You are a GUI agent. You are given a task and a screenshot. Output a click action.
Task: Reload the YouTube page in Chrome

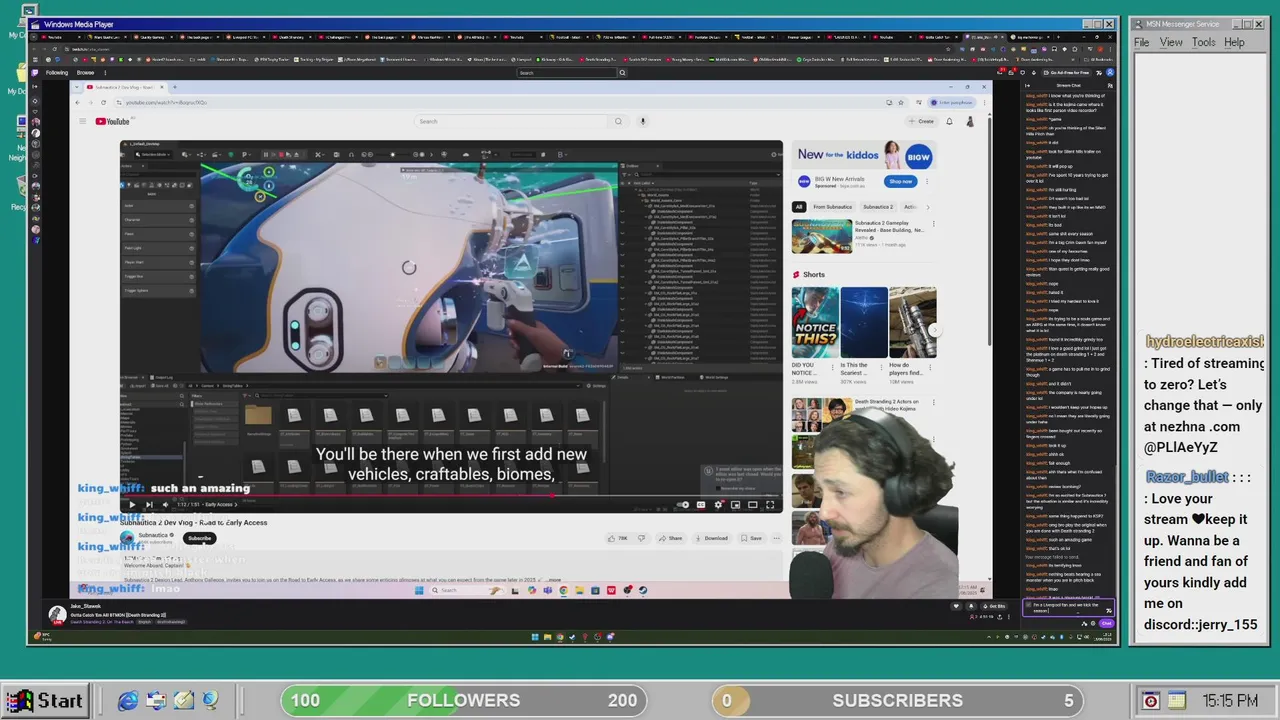coord(101,102)
